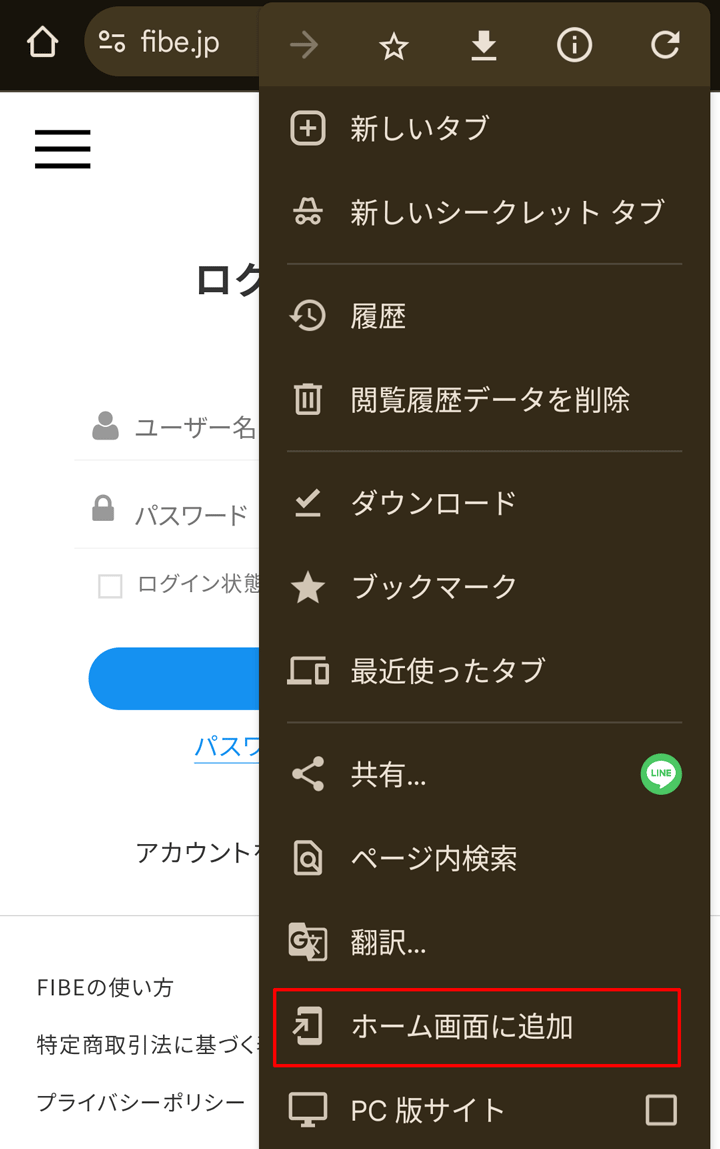Open プライバシーポリシー link
The width and height of the screenshot is (720, 1149).
(x=141, y=1102)
